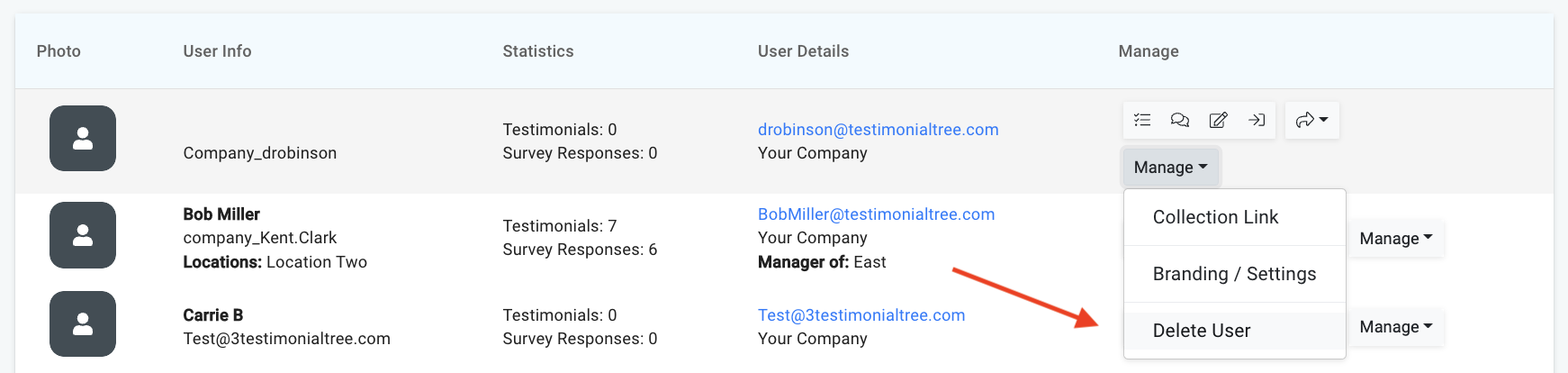Screen dimensions: 1568x373
Task: Click Carrie B's user photo avatar
Action: pos(83,324)
